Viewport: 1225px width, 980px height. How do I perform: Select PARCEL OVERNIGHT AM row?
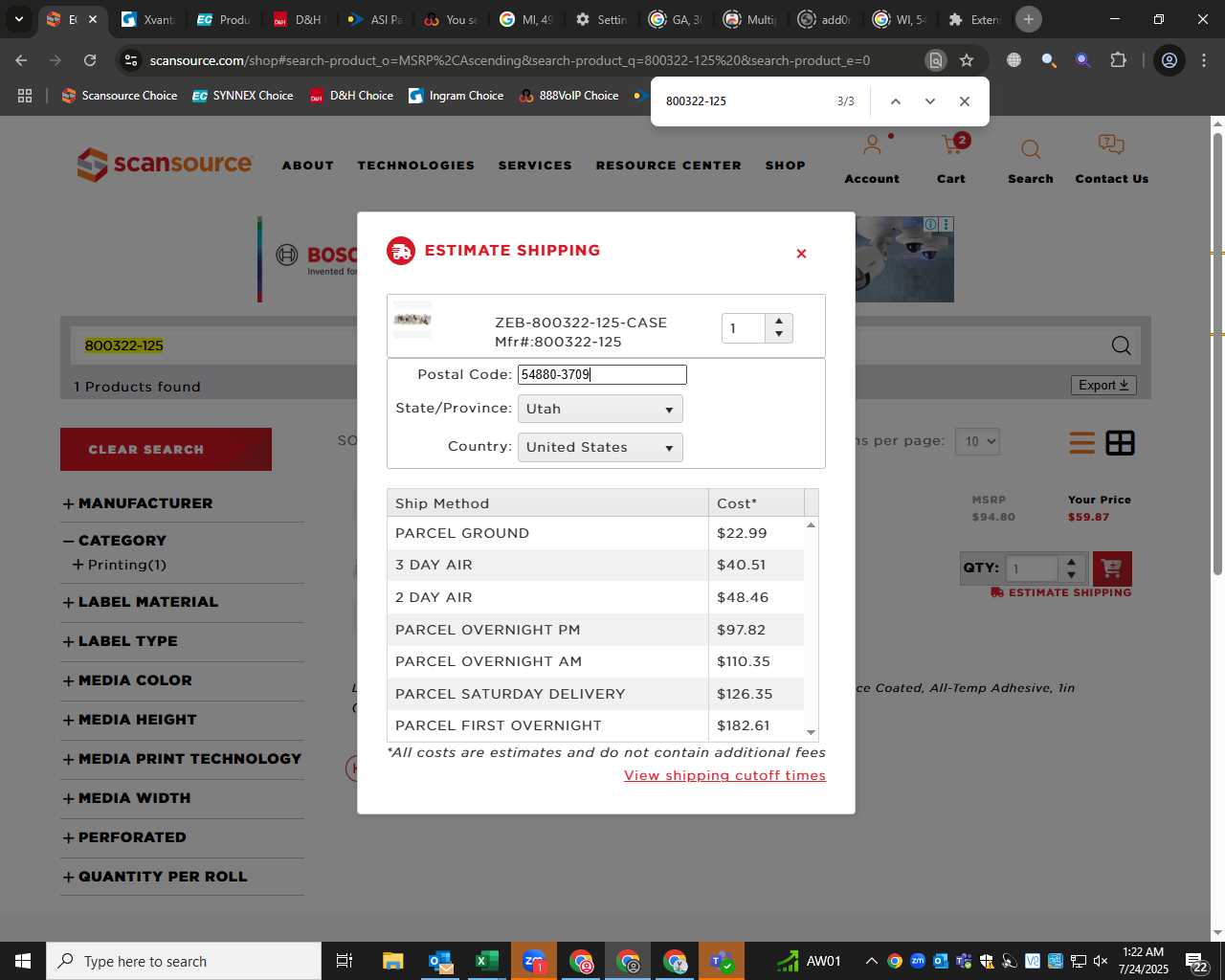[595, 661]
